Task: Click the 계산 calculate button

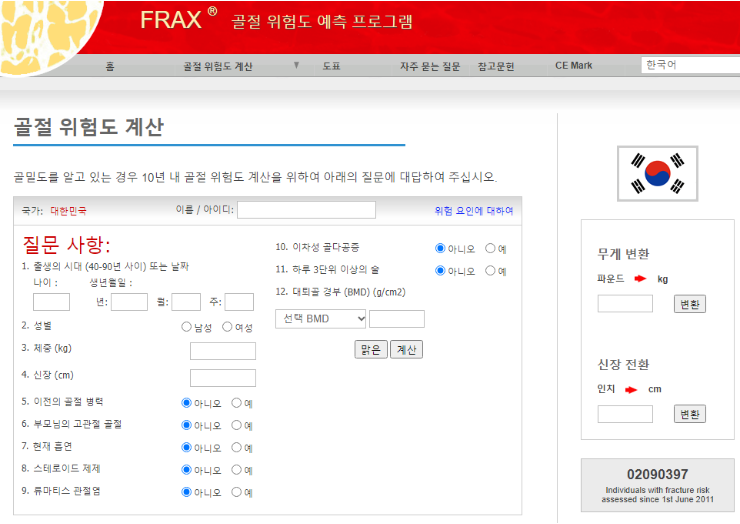Action: click(406, 349)
